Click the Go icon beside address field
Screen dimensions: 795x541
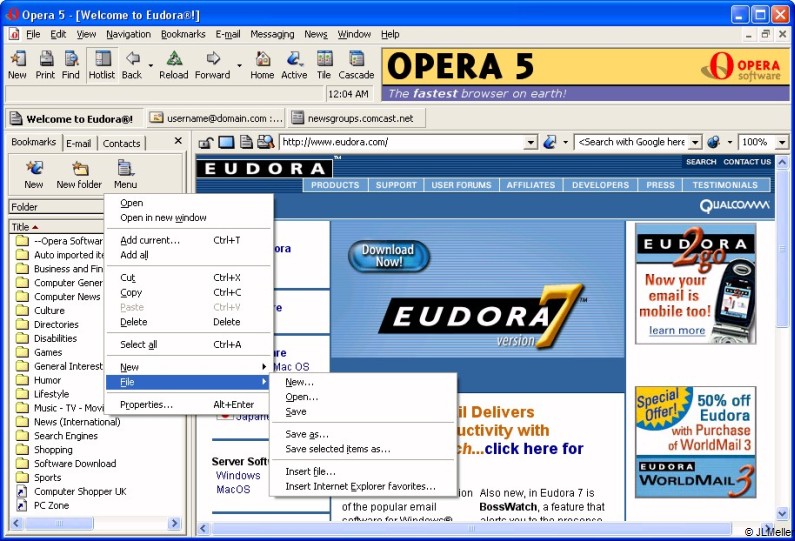[550, 142]
